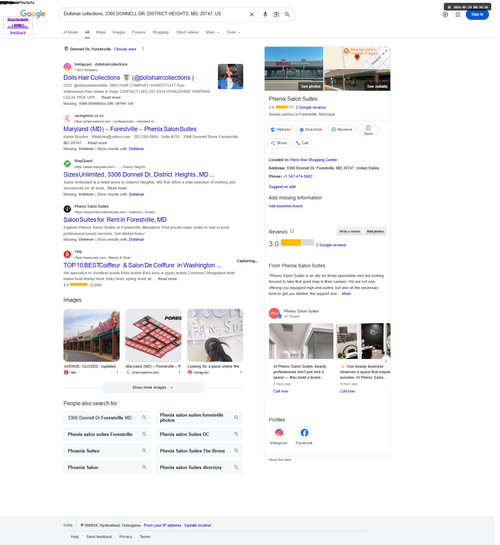Expand the Tools dropdown
Screen dimensions: 500x545
(233, 32)
